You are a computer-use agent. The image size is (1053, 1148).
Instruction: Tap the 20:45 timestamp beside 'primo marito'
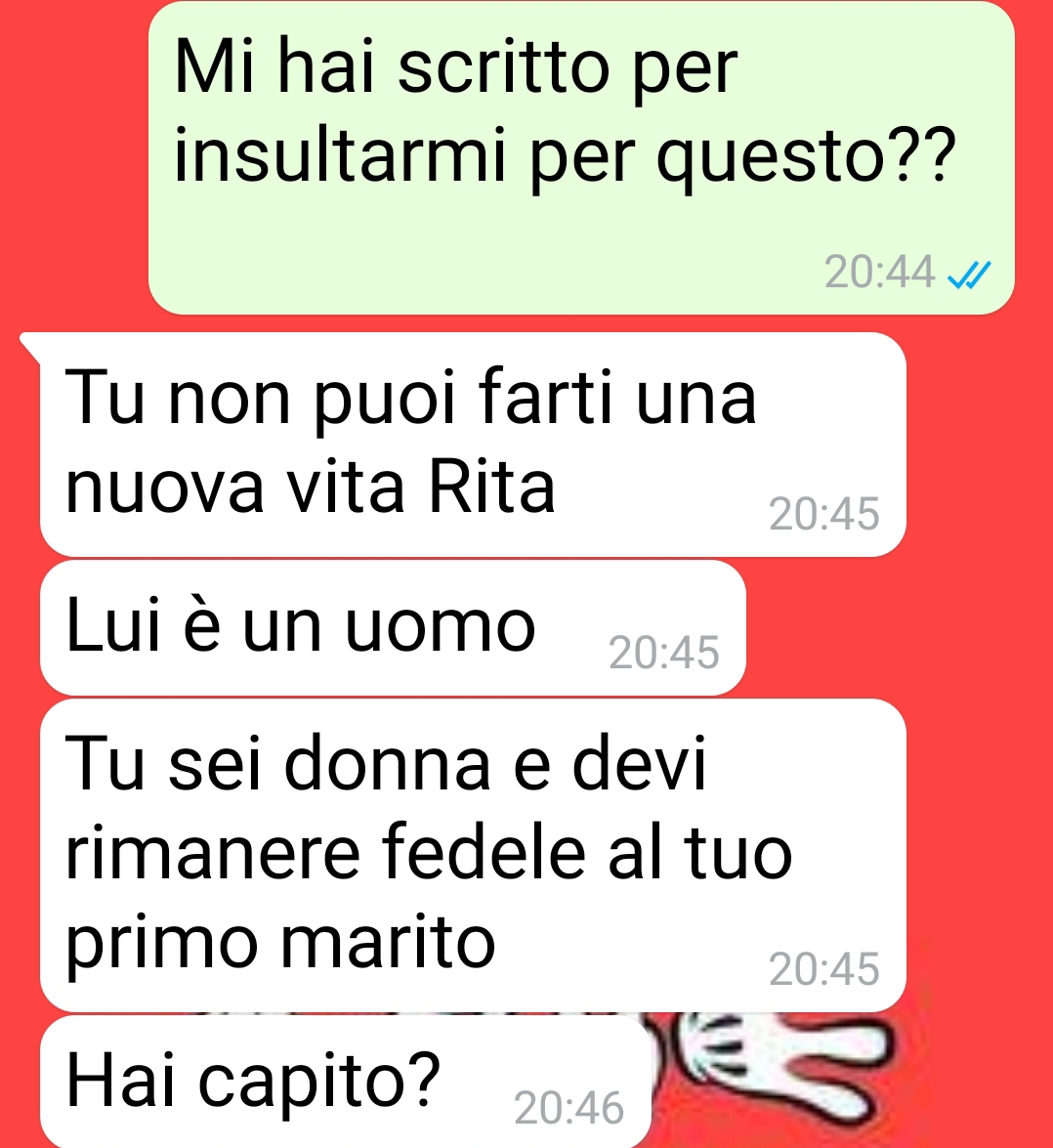pyautogui.click(x=824, y=968)
